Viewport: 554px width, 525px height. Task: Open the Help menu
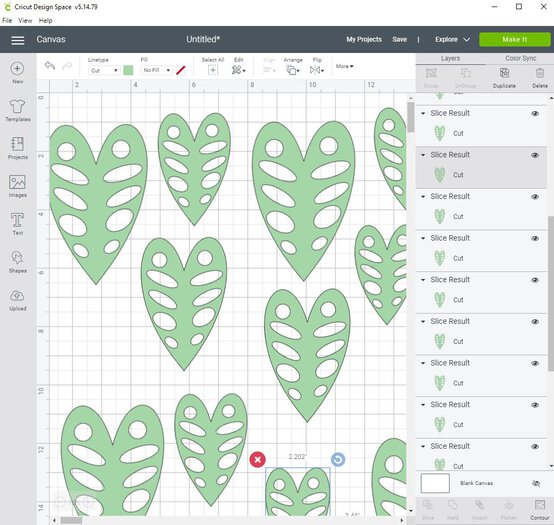tap(46, 21)
